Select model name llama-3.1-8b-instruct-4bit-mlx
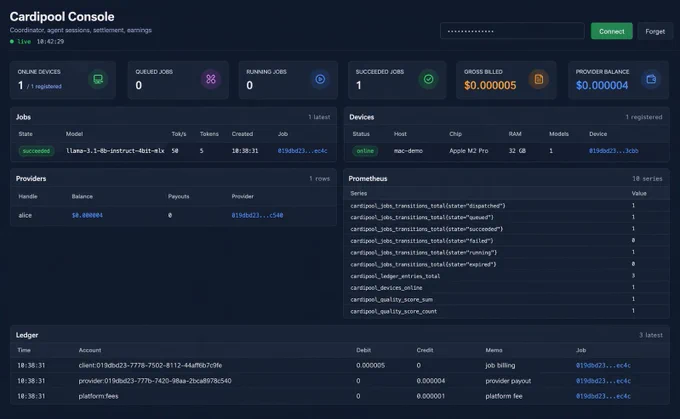This screenshot has height=419, width=680. point(115,151)
